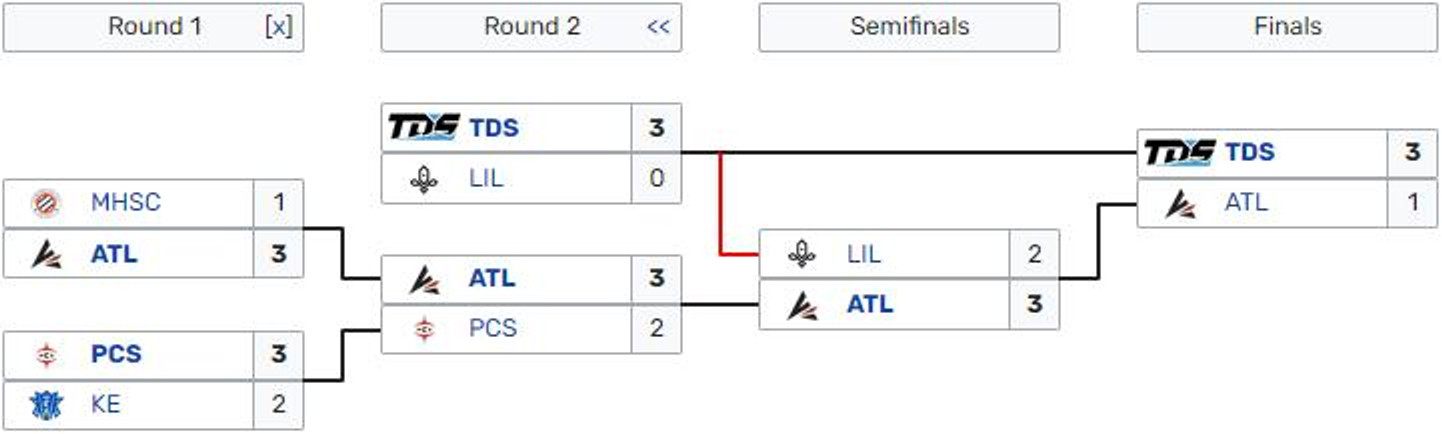This screenshot has width=1442, height=434.
Task: Click the PCS logo in Round 1
Action: [46, 355]
